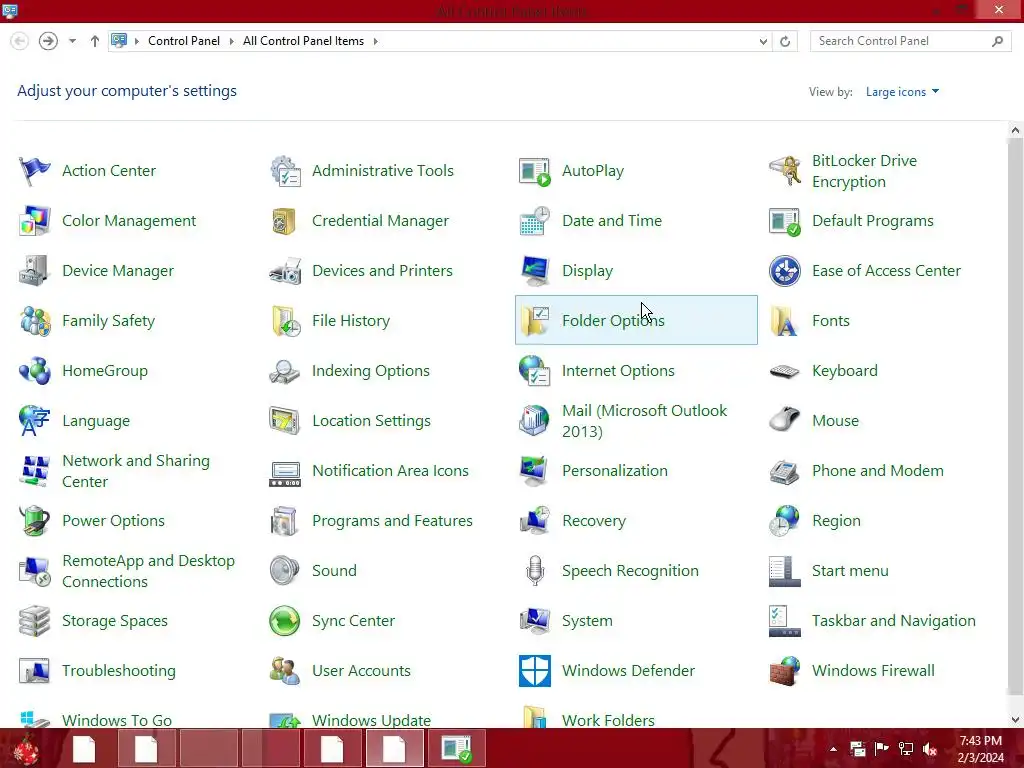
Task: Show hidden system tray icons arrow
Action: coord(833,749)
